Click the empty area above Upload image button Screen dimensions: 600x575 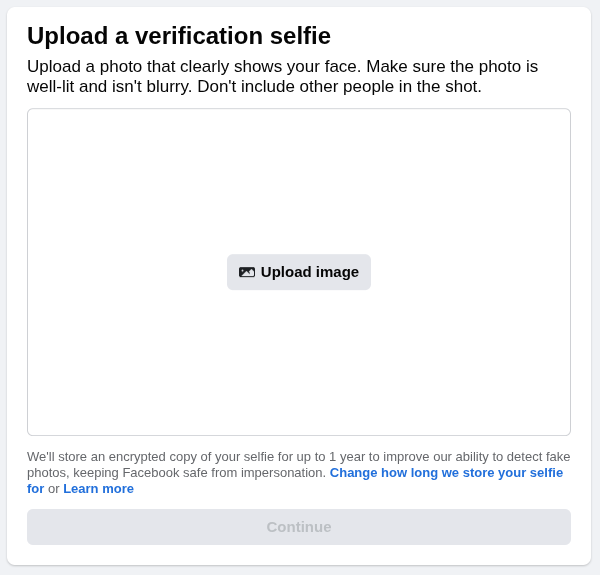(298, 180)
